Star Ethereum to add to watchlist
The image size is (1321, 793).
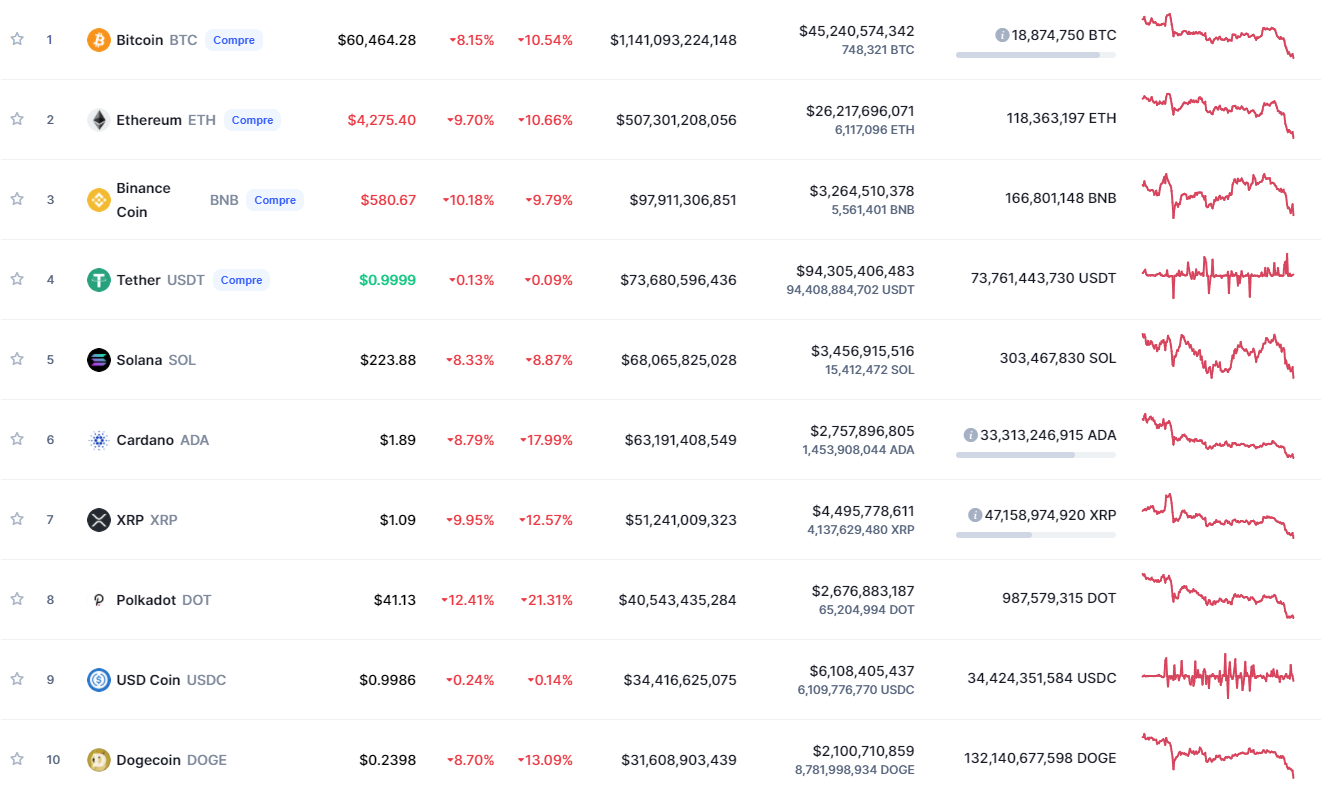tap(17, 119)
